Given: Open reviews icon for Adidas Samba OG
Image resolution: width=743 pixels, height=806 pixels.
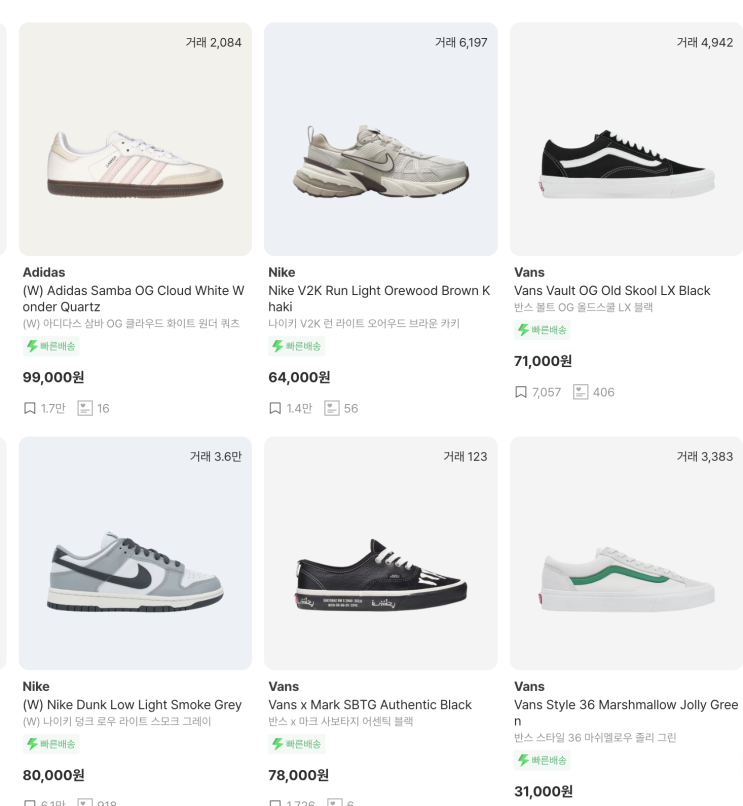Looking at the screenshot, I should click(85, 408).
